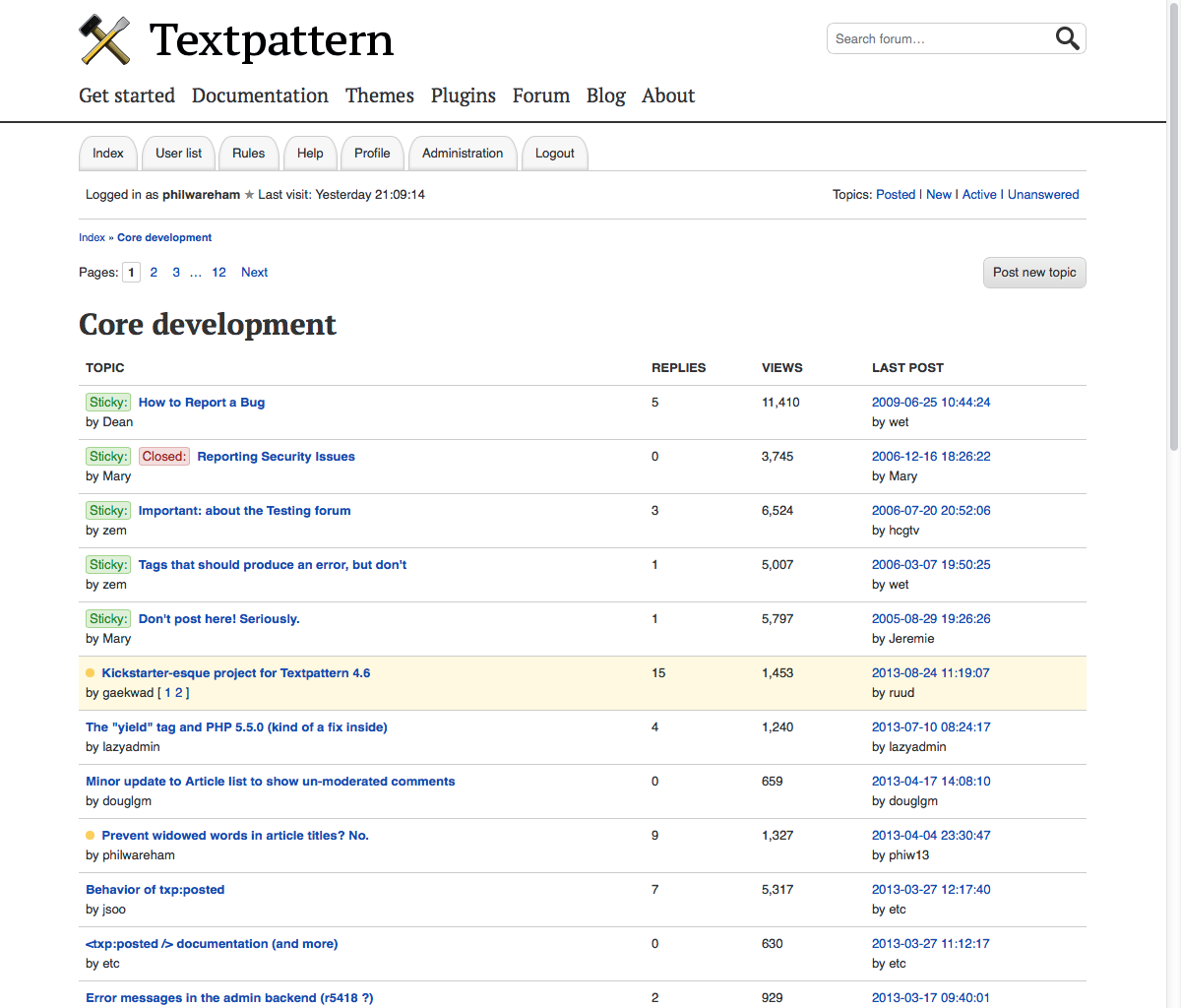Open the Documentation menu item
Screen dimensions: 1181x1008
(x=260, y=95)
